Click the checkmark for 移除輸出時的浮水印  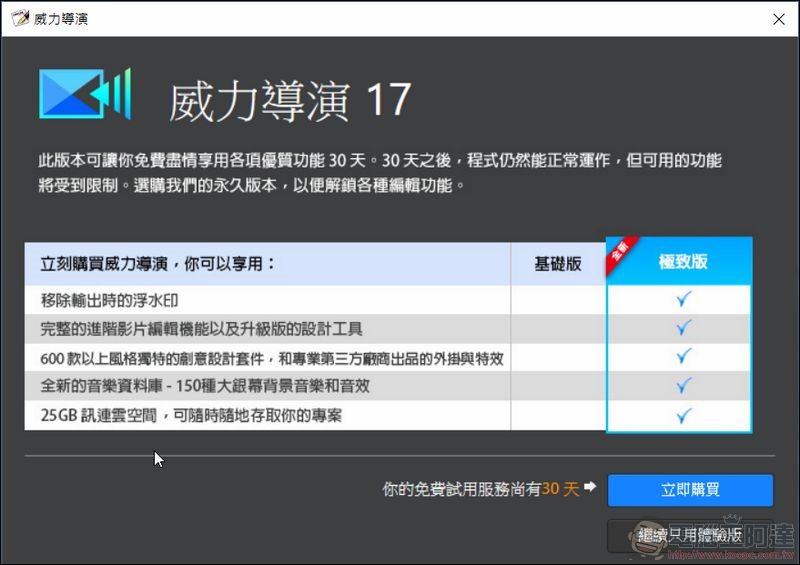[684, 300]
